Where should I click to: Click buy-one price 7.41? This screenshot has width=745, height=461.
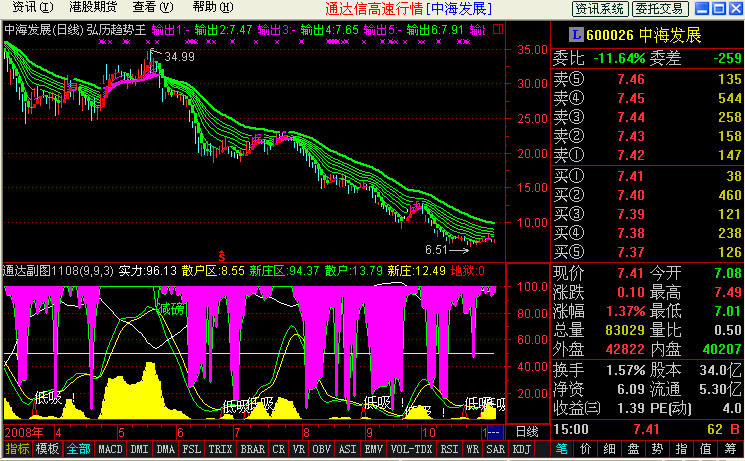630,176
